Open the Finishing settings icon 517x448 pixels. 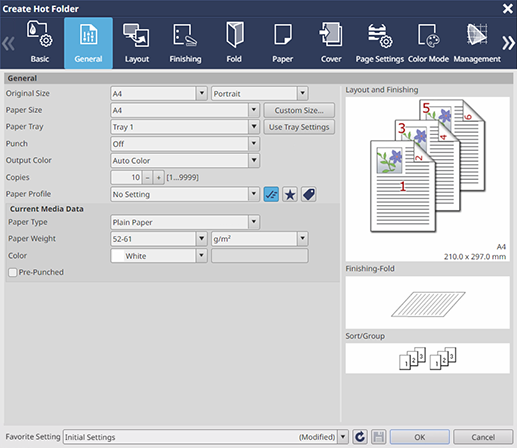(185, 43)
